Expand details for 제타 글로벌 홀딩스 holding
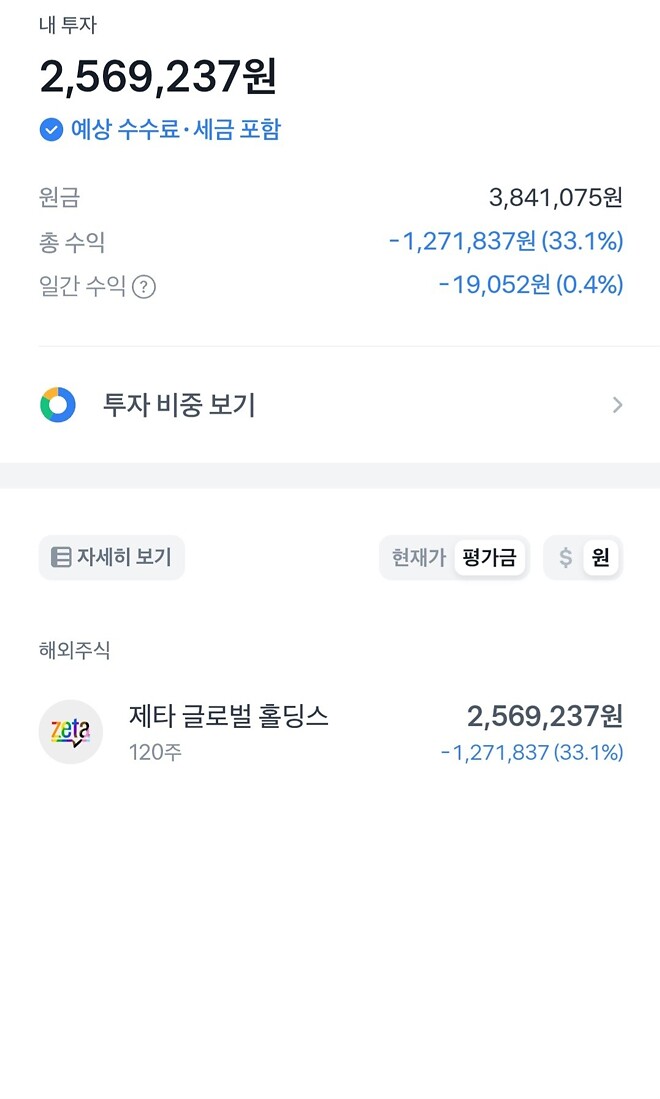This screenshot has height=1099, width=660. (x=330, y=732)
